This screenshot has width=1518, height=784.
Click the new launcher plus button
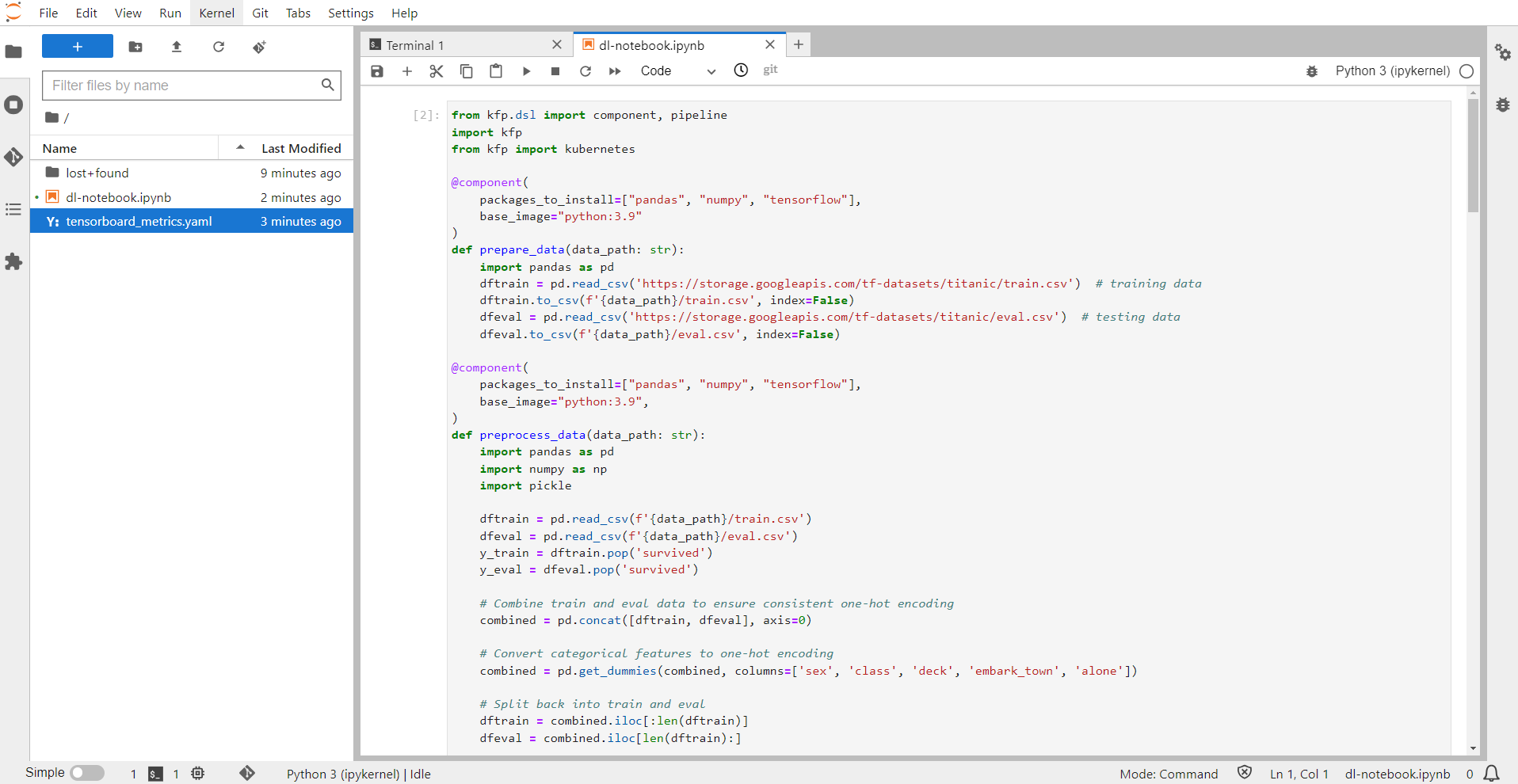(78, 47)
